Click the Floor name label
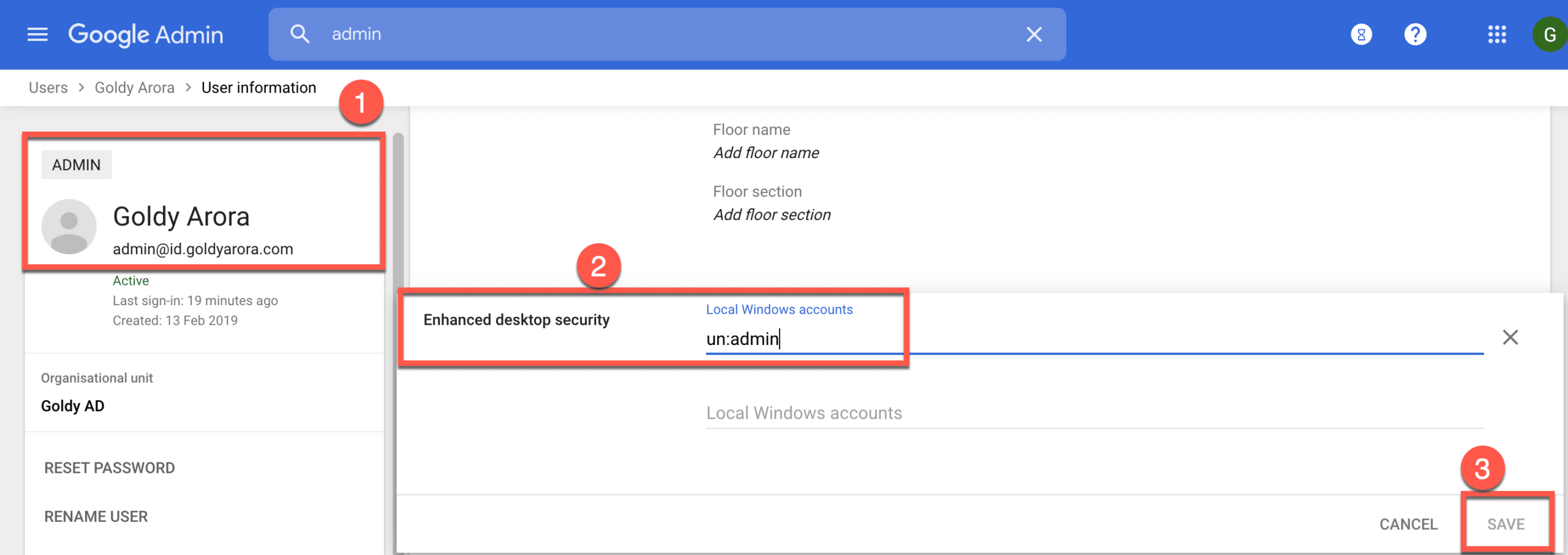The width and height of the screenshot is (1568, 555). tap(752, 129)
